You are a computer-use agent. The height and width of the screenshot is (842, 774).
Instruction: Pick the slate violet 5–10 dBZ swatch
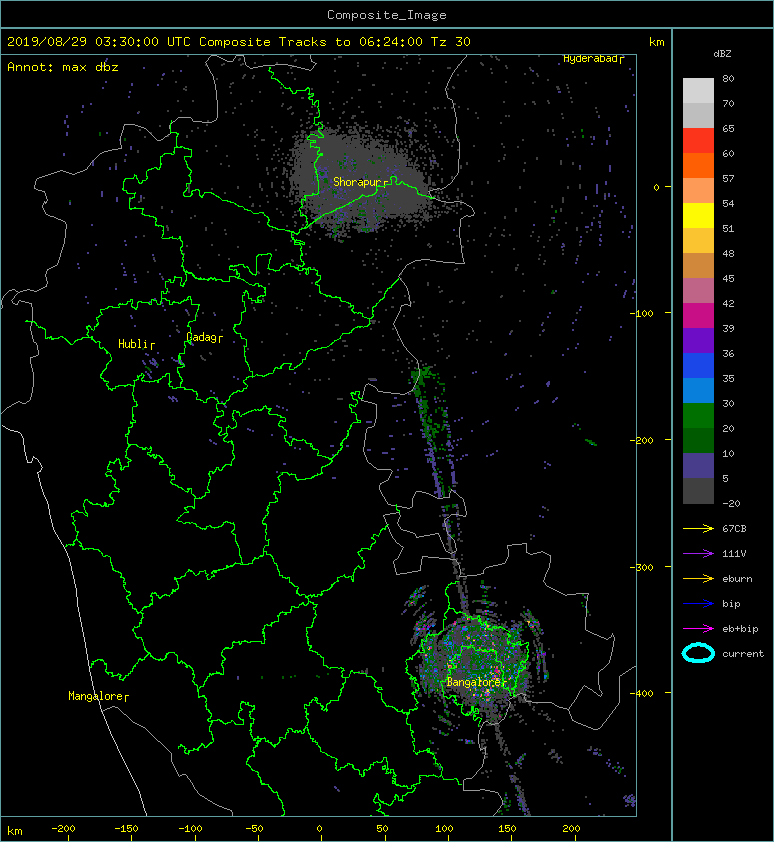point(698,466)
